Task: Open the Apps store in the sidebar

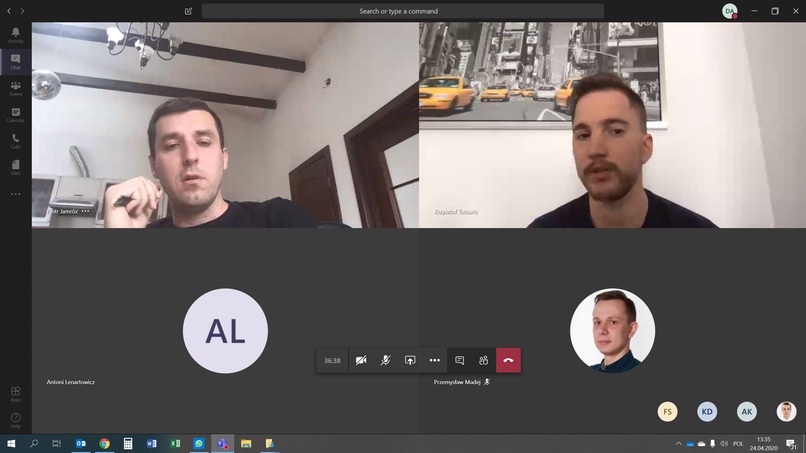Action: click(x=15, y=394)
